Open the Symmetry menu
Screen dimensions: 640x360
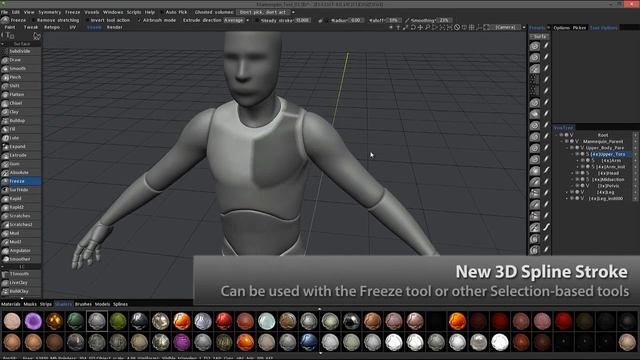[49, 12]
